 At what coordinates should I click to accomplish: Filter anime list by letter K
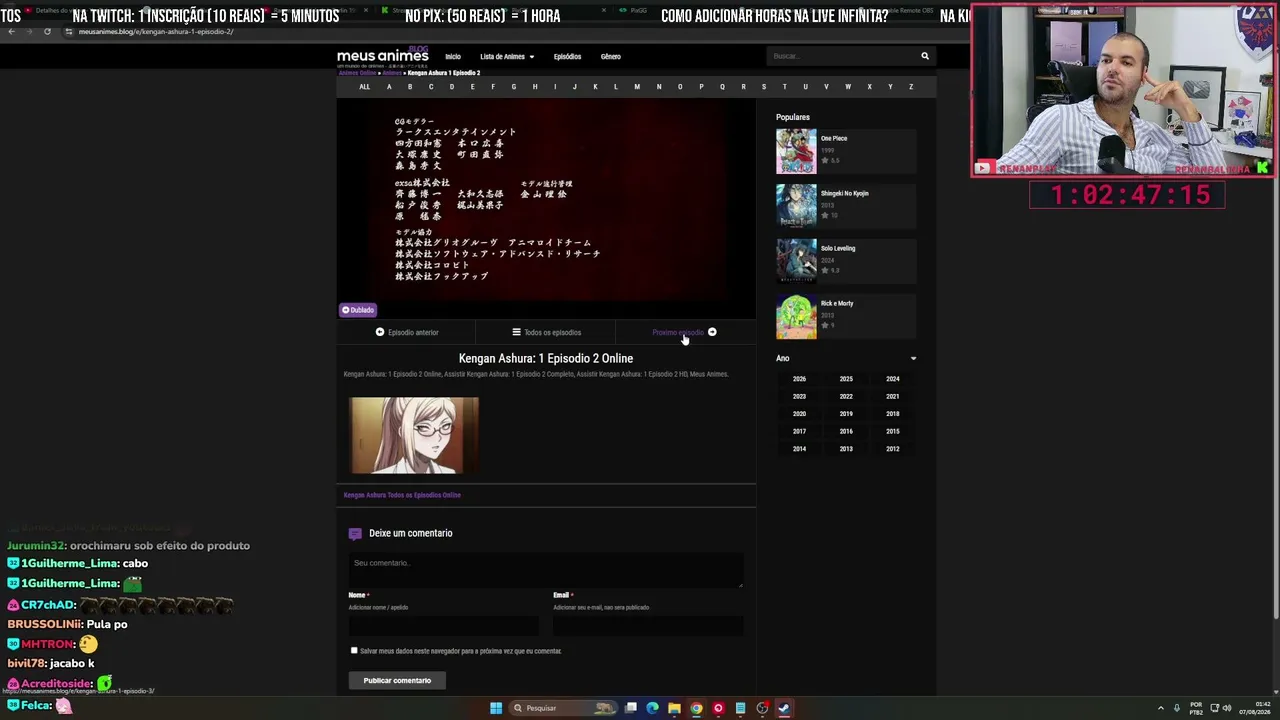(x=595, y=87)
